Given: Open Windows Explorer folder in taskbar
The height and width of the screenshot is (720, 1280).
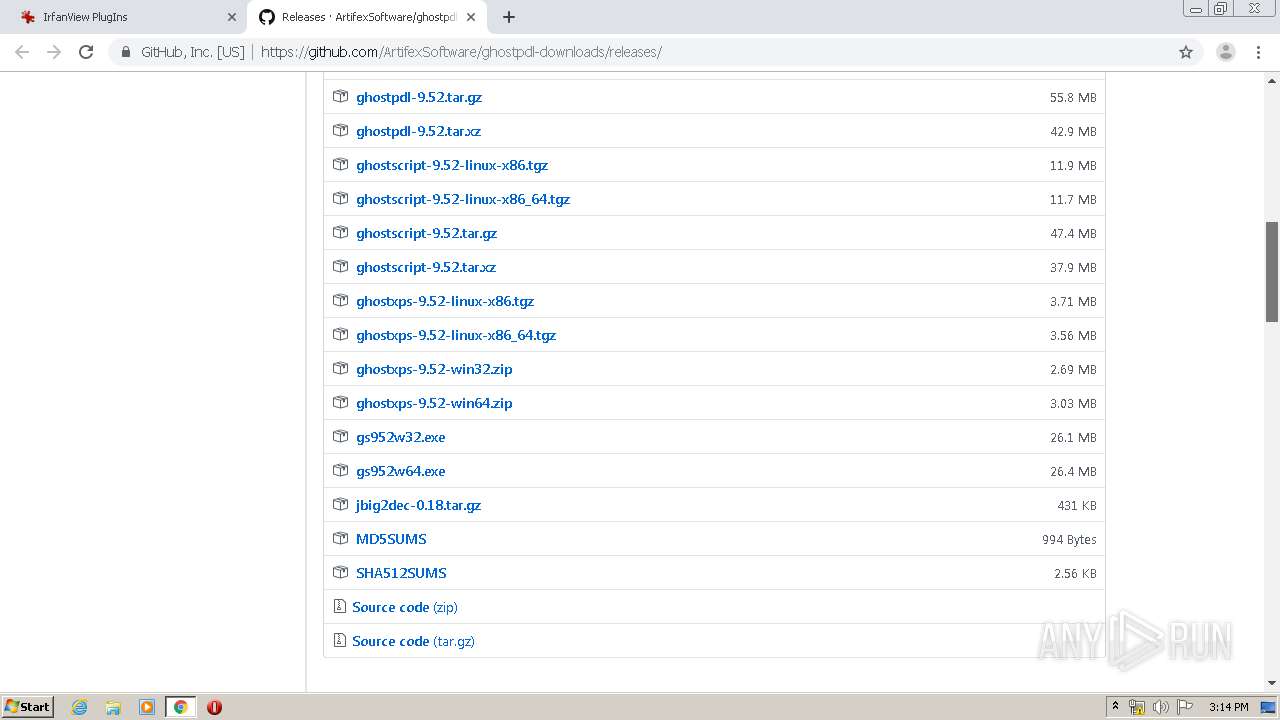Looking at the screenshot, I should point(113,707).
